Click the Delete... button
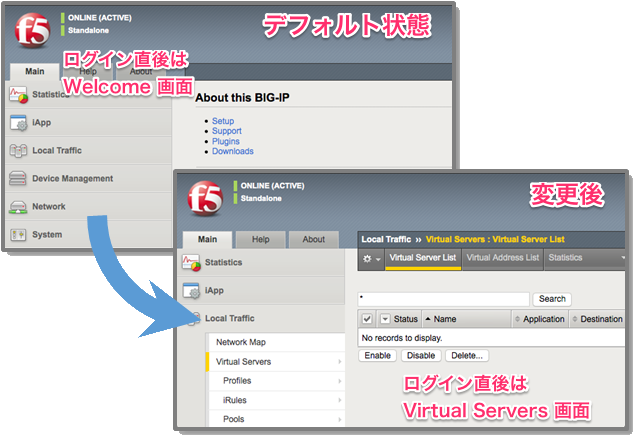This screenshot has height=442, width=640. [467, 355]
